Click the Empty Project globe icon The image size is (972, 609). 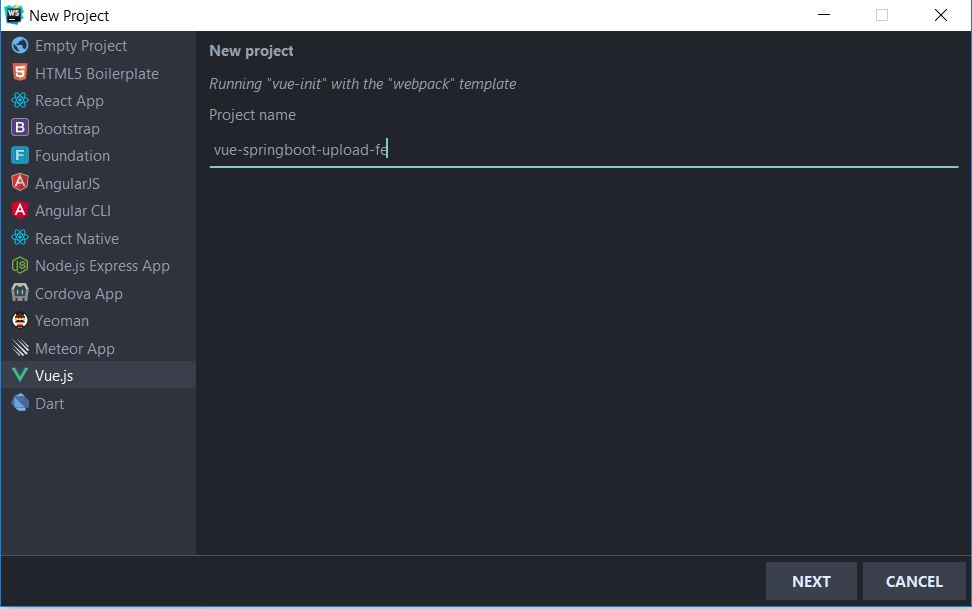click(20, 45)
